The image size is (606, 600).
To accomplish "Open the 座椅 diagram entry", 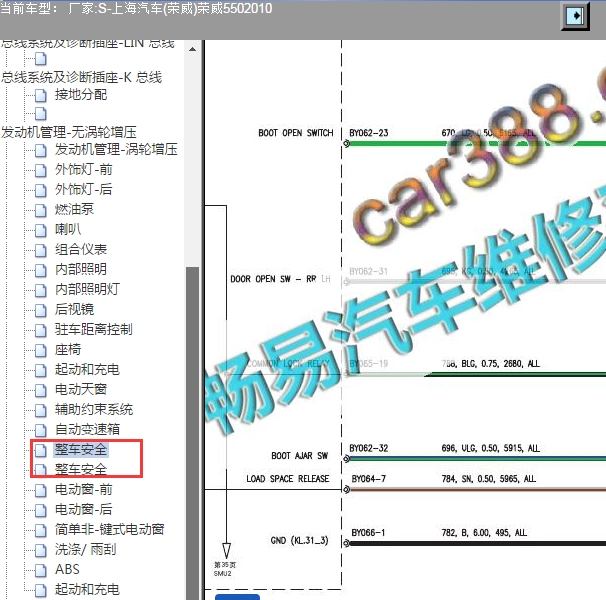I will click(68, 349).
